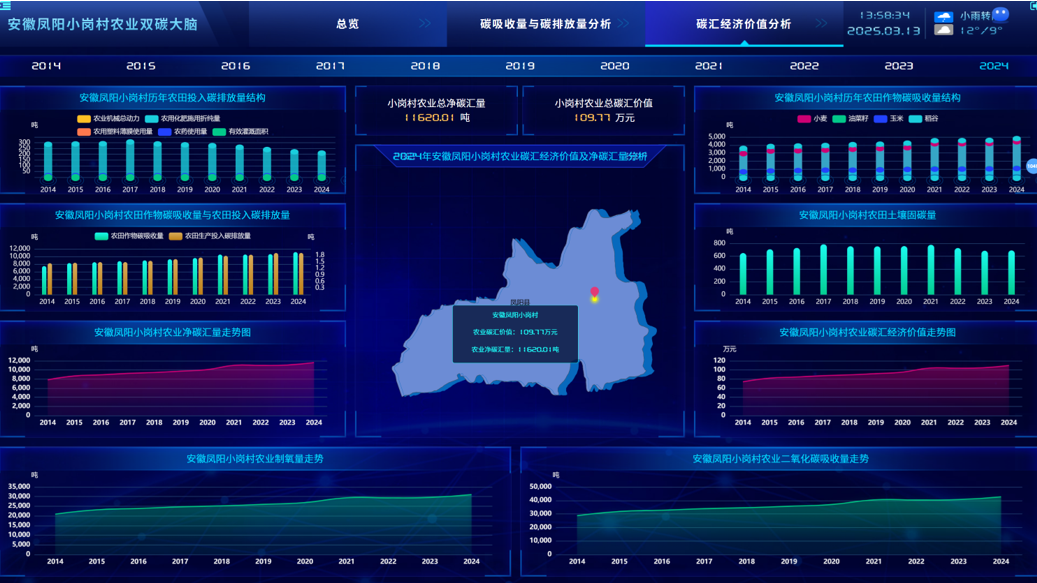The width and height of the screenshot is (1037, 583).
Task: Jump to year 2014 on the timeline
Action: [x=46, y=66]
